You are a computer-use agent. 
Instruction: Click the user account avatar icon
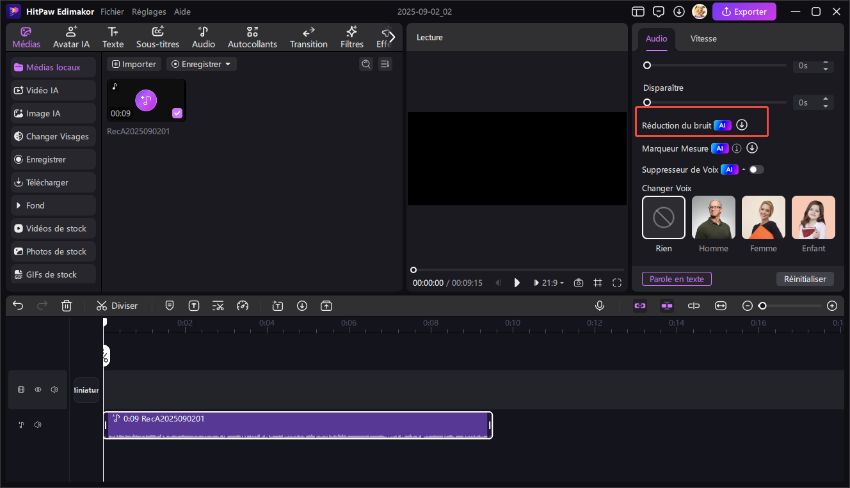pos(699,11)
